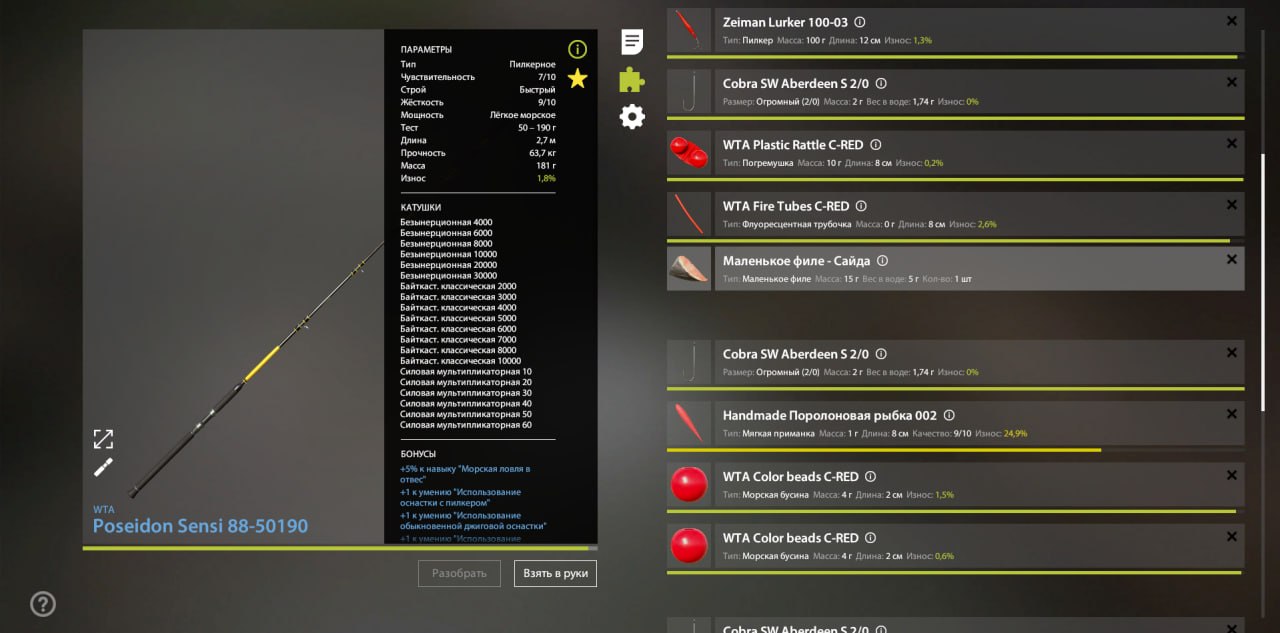Click the ПАРАМЕТРЫ section heading

pos(426,49)
